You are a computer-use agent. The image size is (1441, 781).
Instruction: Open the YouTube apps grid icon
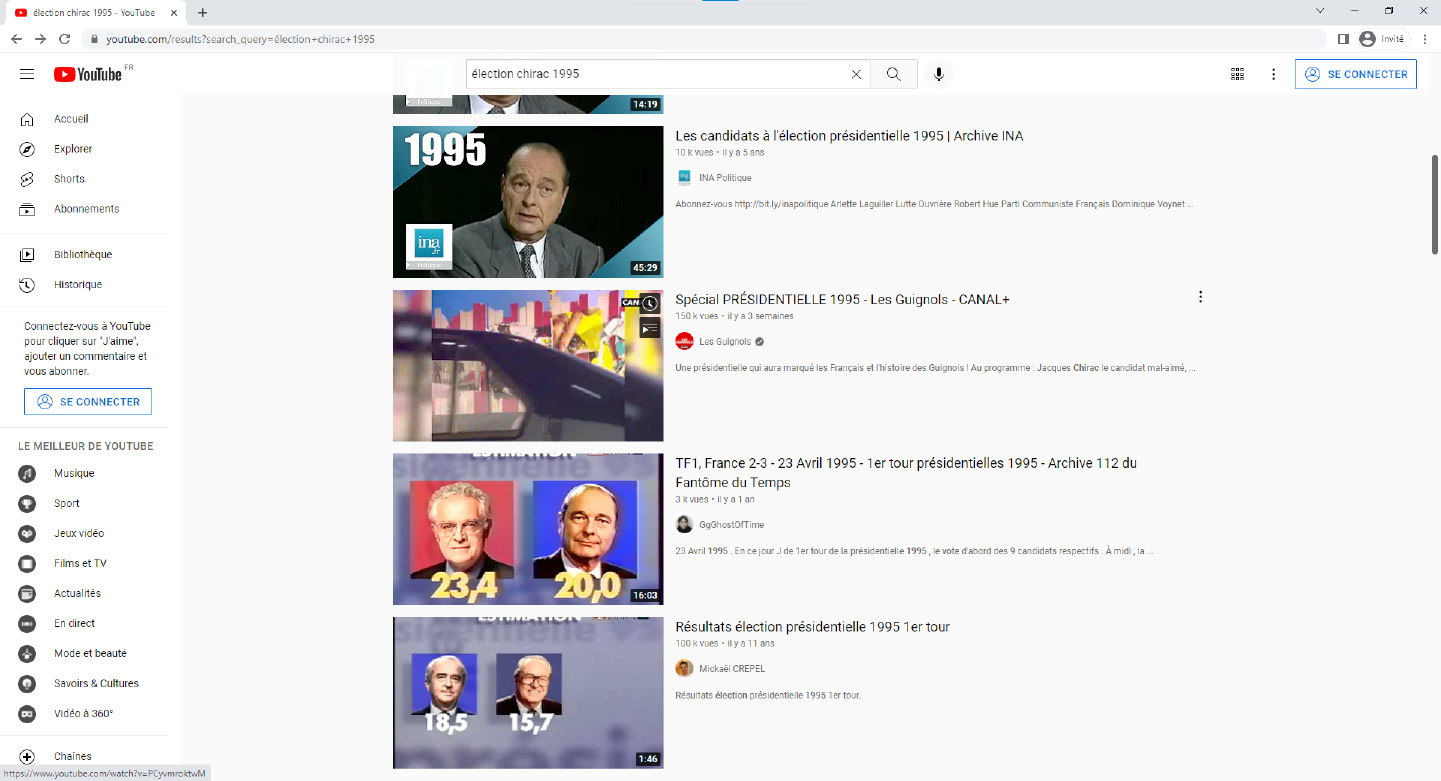(1237, 74)
